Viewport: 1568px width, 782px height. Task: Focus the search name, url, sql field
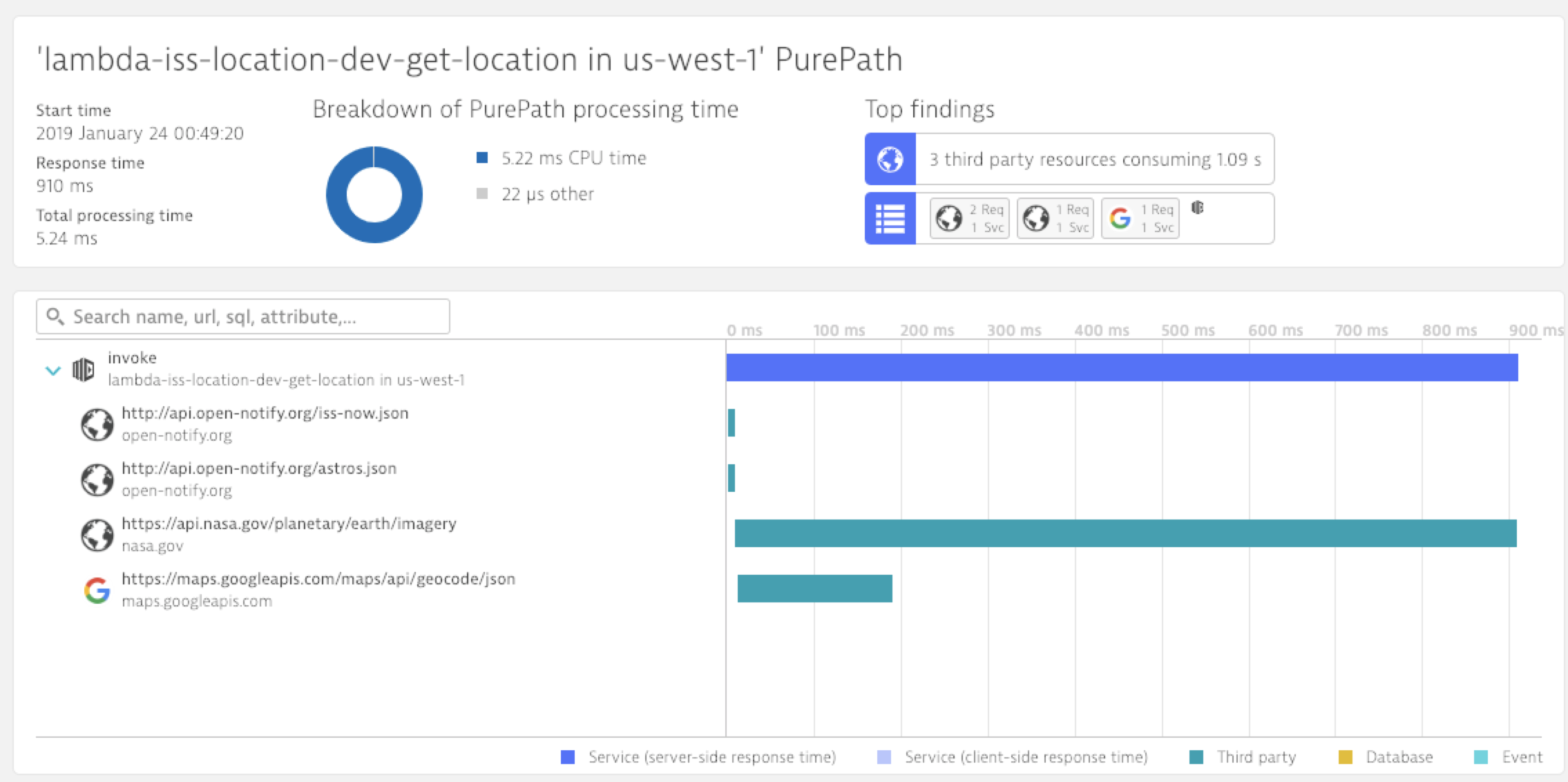243,316
